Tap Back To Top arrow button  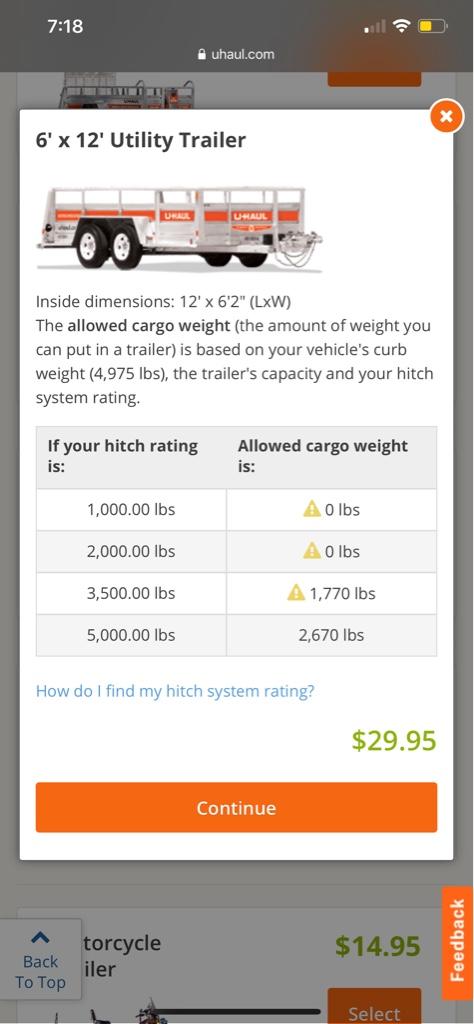click(40, 959)
